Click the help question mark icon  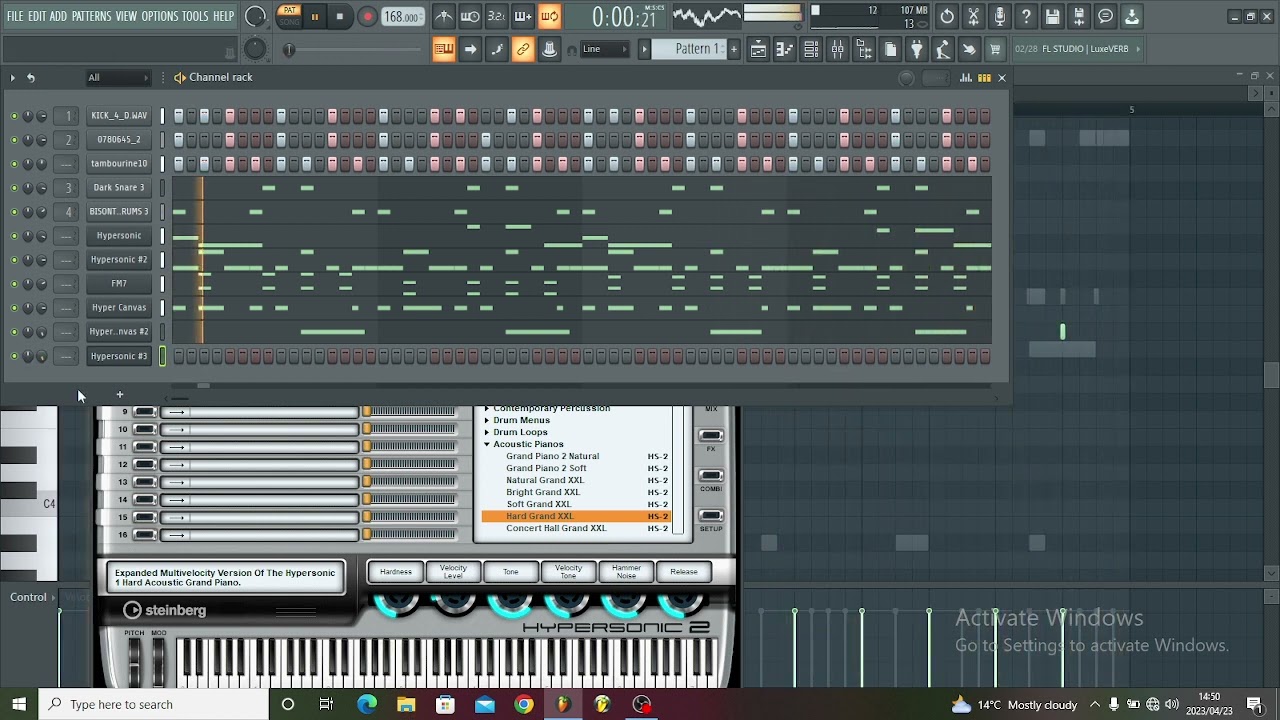pyautogui.click(x=1026, y=16)
